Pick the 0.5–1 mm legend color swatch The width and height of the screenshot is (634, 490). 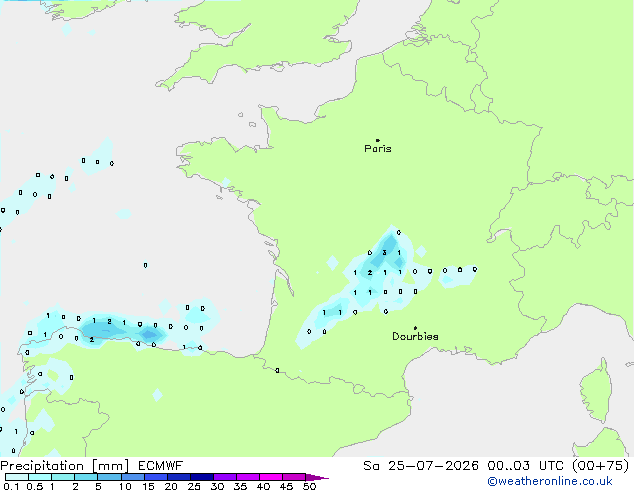click(40, 477)
